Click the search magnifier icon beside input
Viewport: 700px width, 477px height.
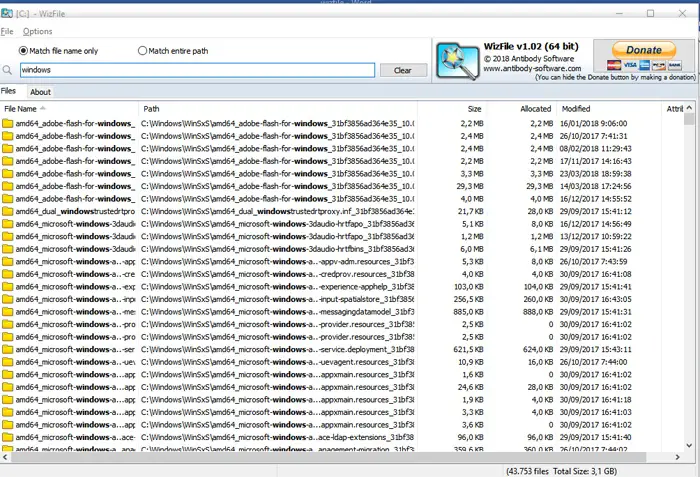tap(7, 70)
